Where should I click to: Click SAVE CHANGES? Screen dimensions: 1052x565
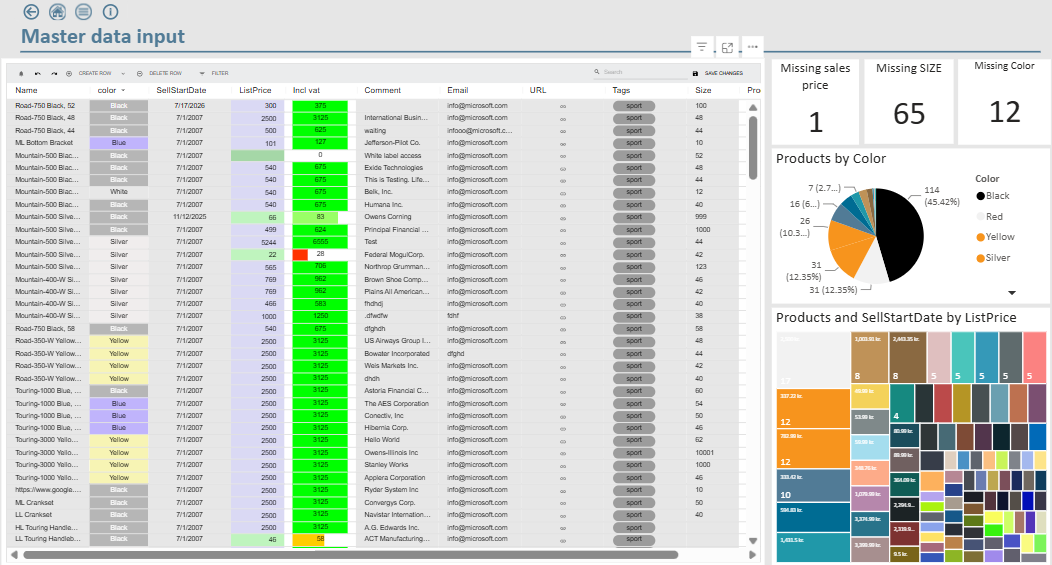click(723, 73)
